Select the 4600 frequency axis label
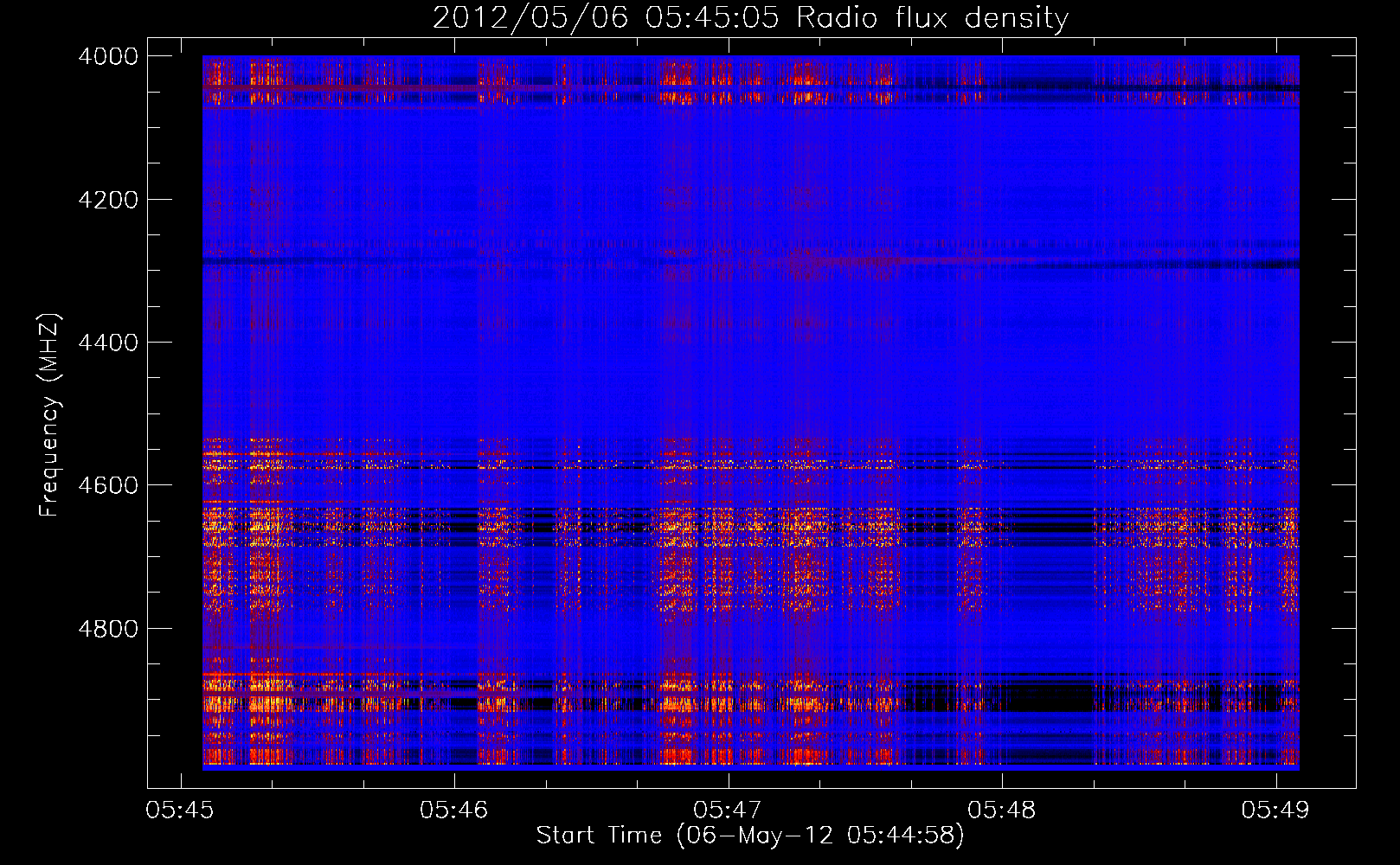 (x=108, y=485)
